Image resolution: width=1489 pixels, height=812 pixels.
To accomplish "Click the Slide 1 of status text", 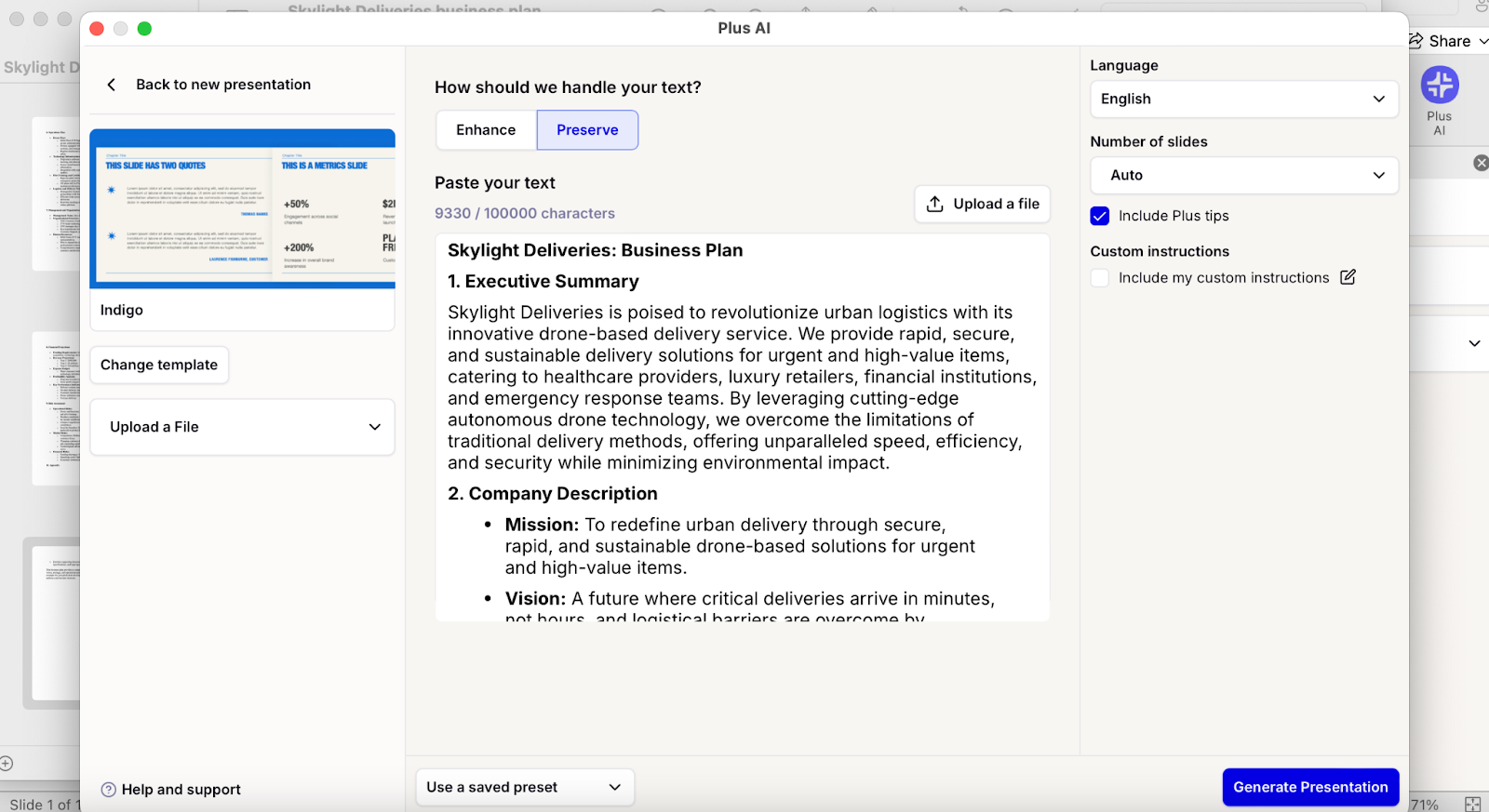I will (x=44, y=805).
